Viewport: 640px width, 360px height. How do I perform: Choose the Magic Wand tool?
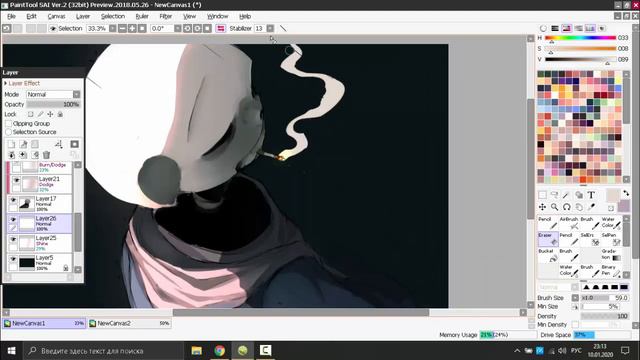[567, 195]
